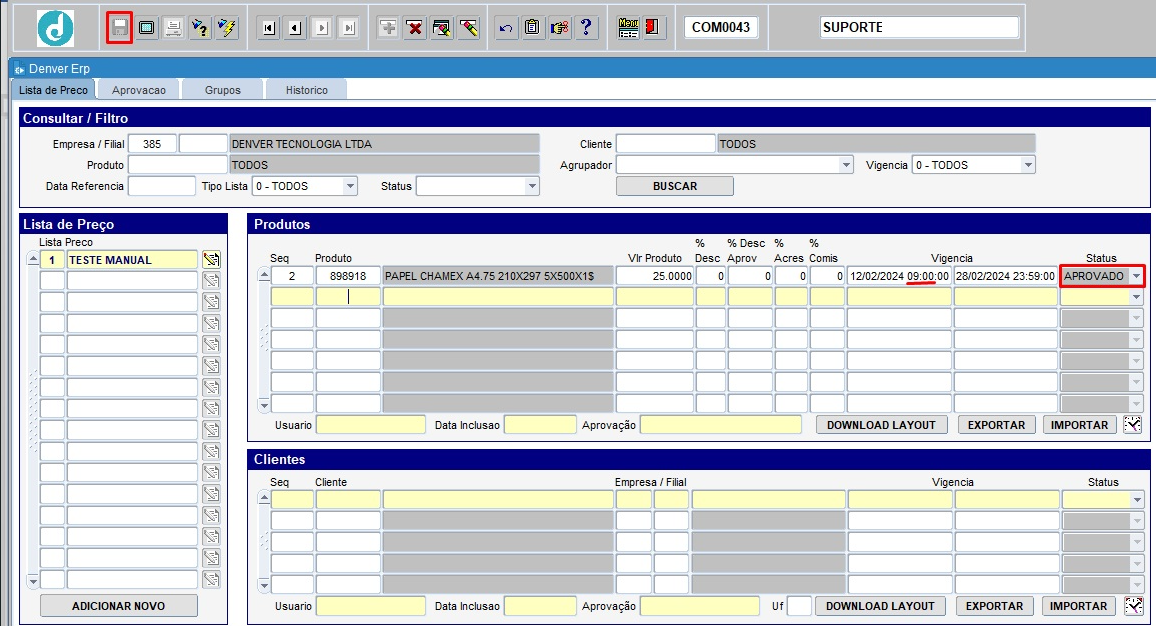Viewport: 1156px width, 626px height.
Task: Click the Uf field in Clientes footer
Action: click(799, 606)
